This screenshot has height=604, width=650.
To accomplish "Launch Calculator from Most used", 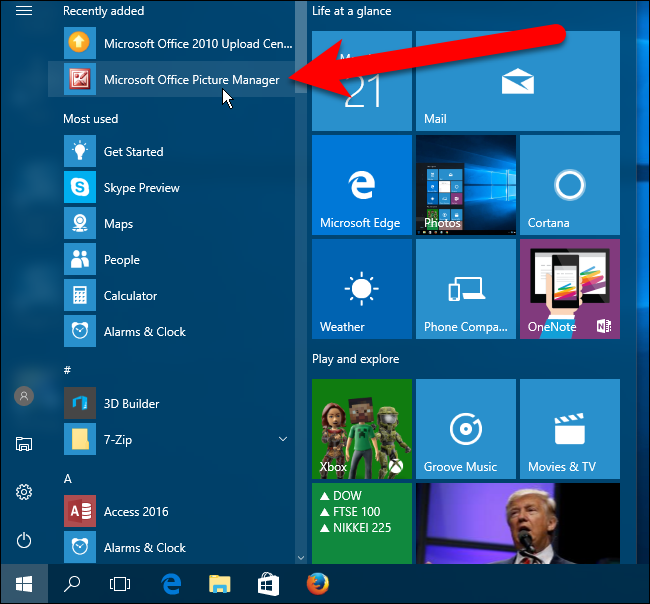I will pyautogui.click(x=171, y=296).
